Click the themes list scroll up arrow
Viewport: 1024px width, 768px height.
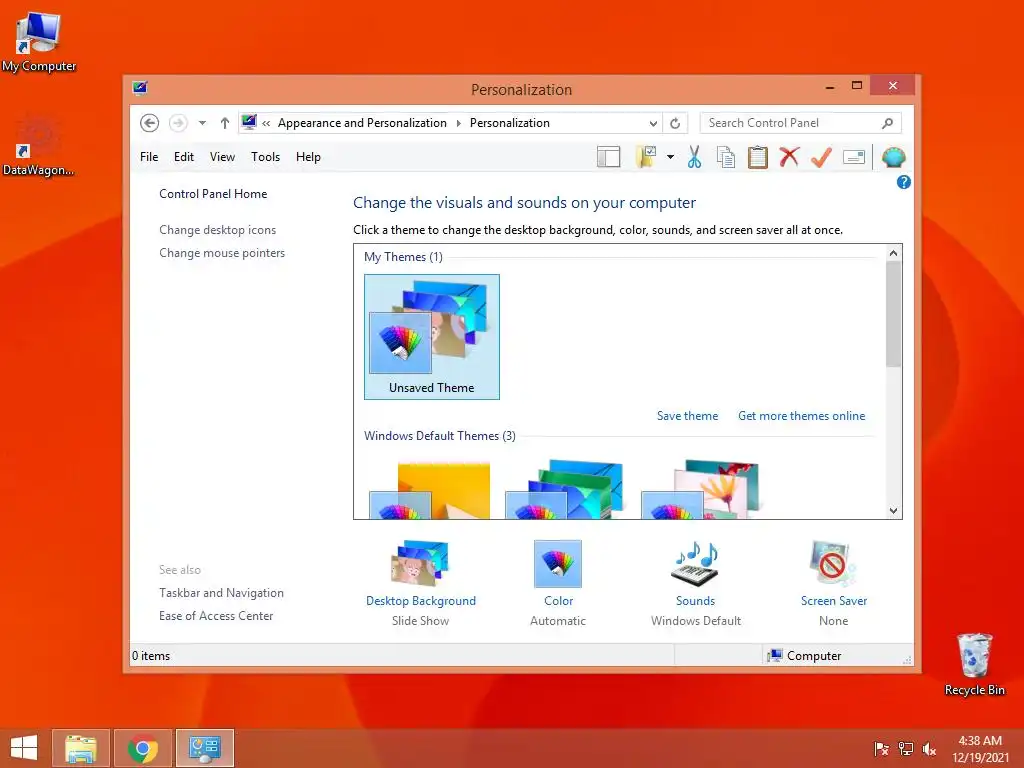pyautogui.click(x=893, y=253)
